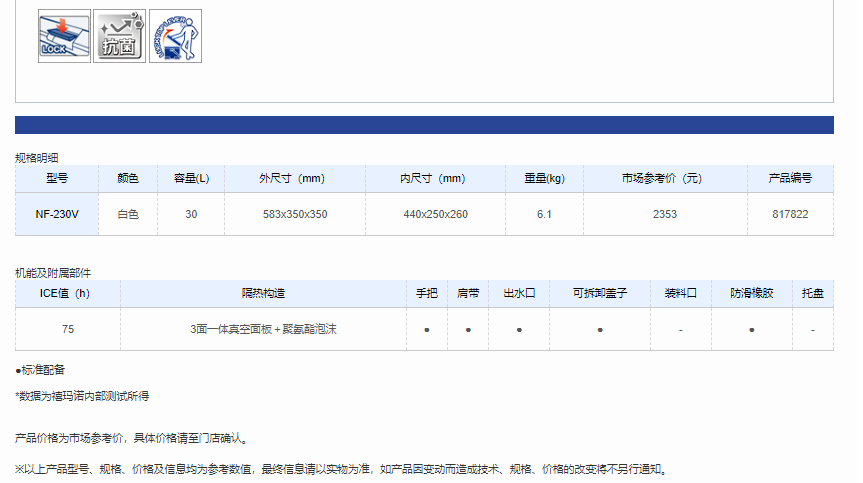Screen dimensions: 863x483
Task: Click the dot under 出水口
Action: click(x=519, y=330)
